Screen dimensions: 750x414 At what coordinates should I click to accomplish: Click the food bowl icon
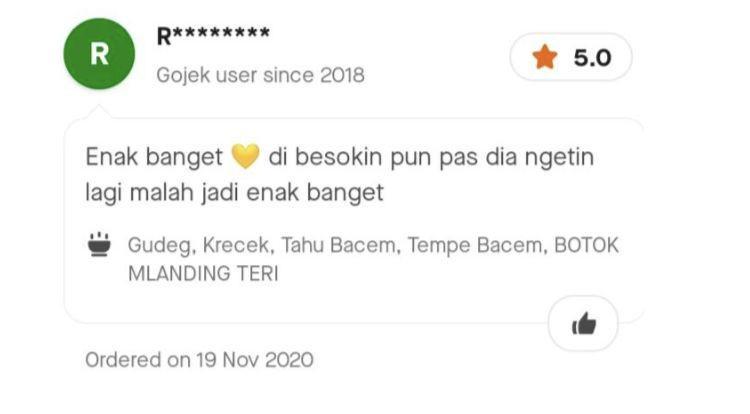99,244
